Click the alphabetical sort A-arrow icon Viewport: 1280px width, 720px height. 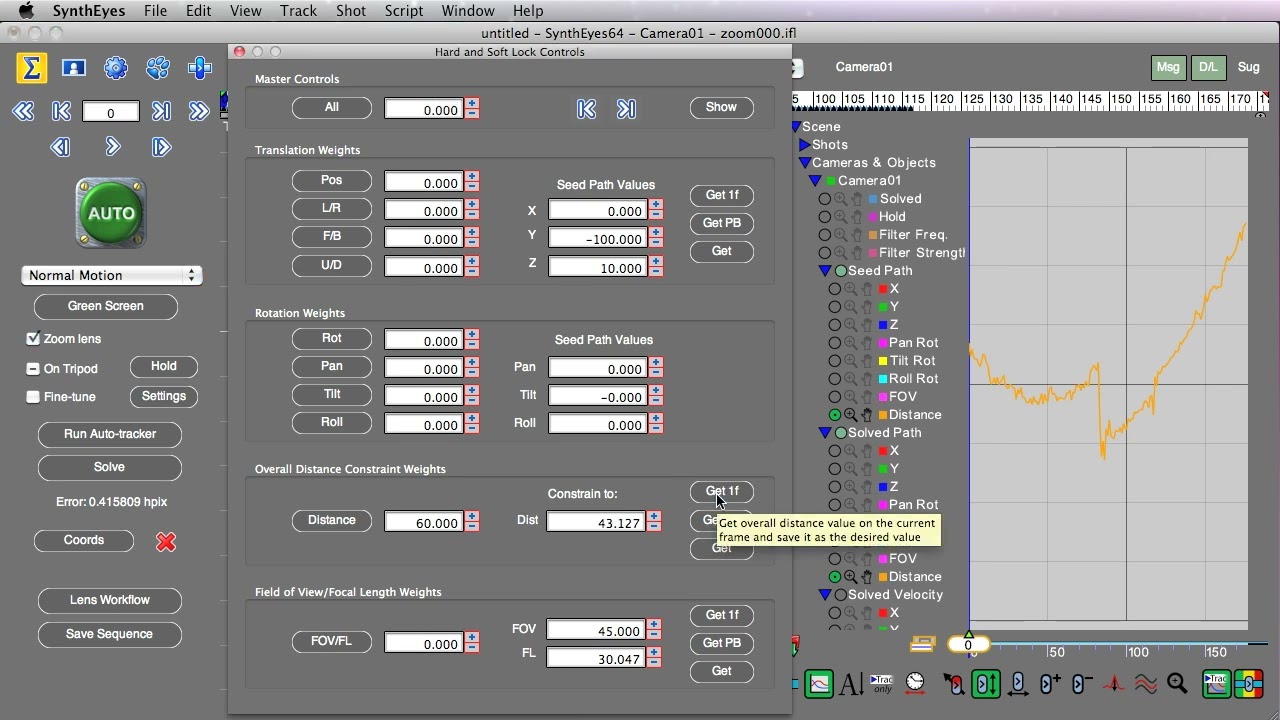[x=851, y=684]
